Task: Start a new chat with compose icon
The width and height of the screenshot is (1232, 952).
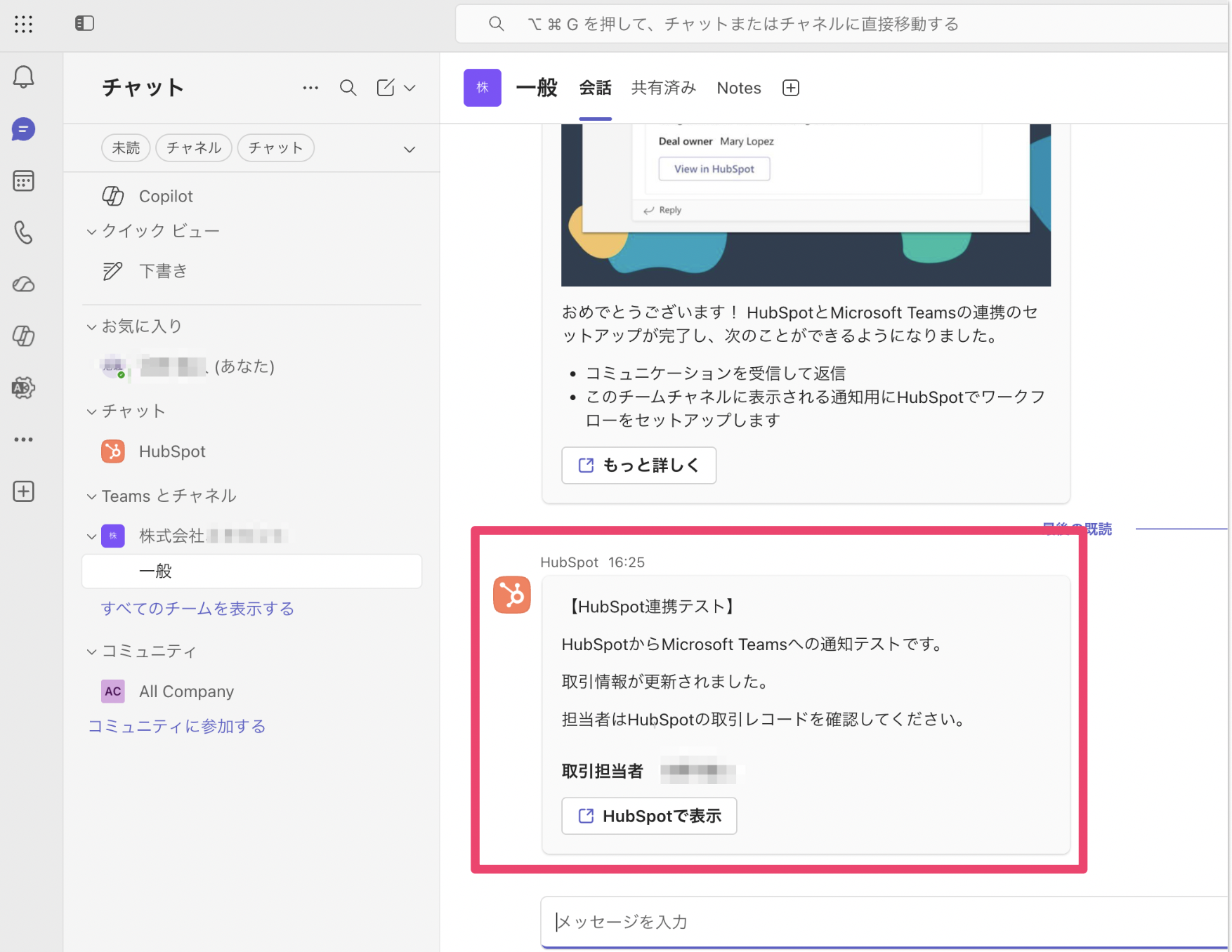Action: click(386, 88)
